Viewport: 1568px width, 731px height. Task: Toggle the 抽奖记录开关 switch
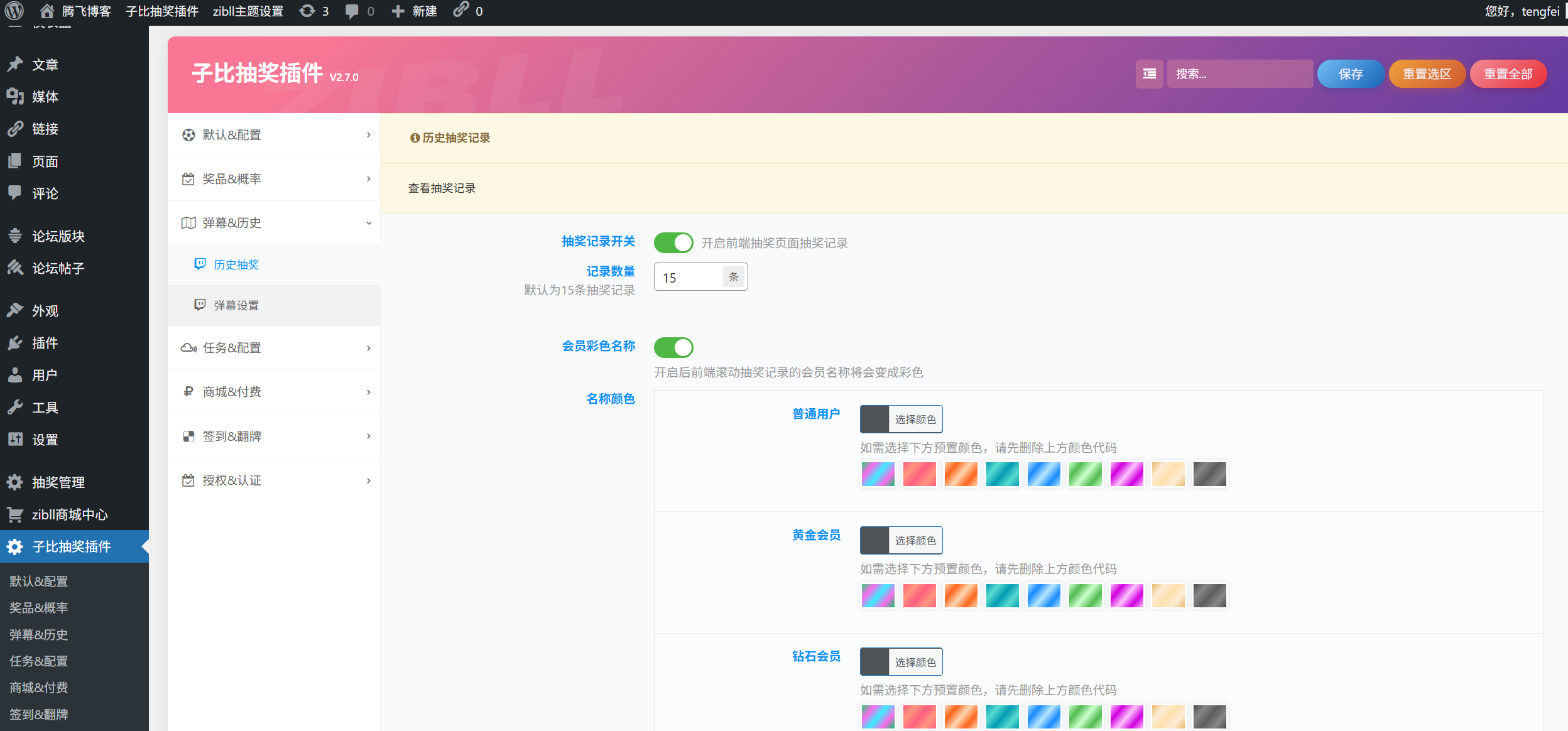(673, 242)
